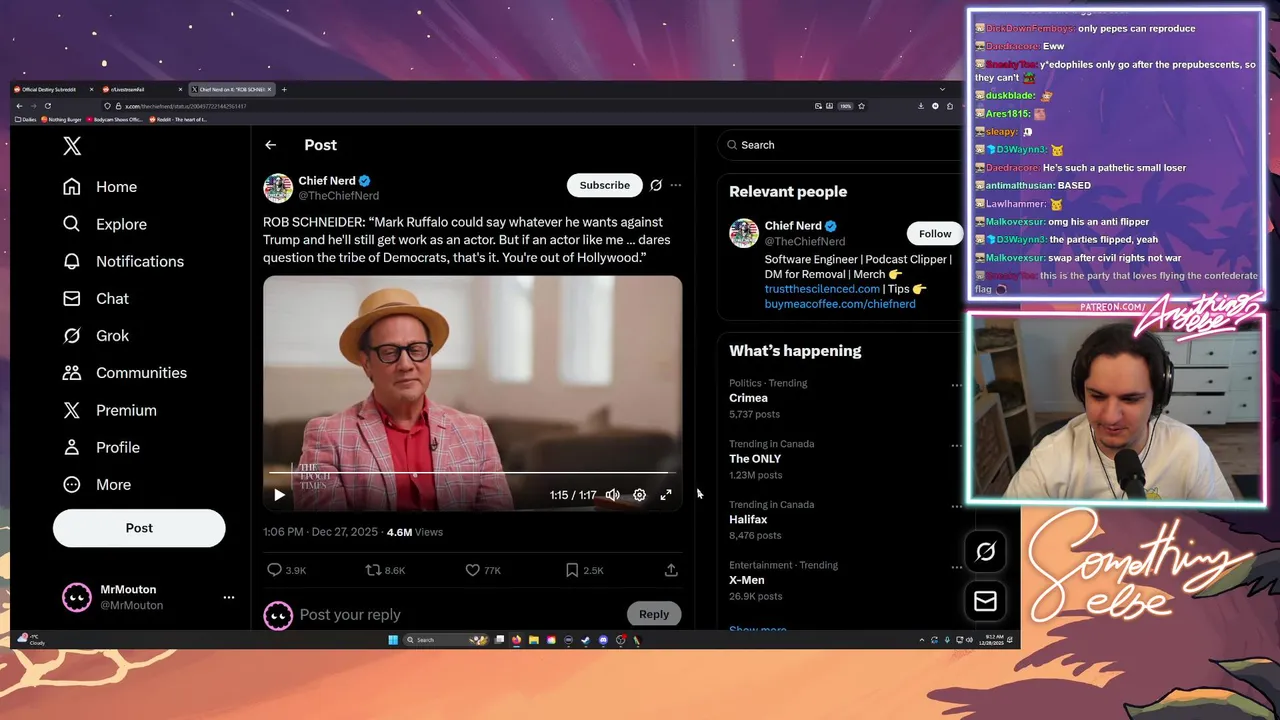The image size is (1280, 720).
Task: Open the Dailies bookmarks folder
Action: click(x=26, y=120)
